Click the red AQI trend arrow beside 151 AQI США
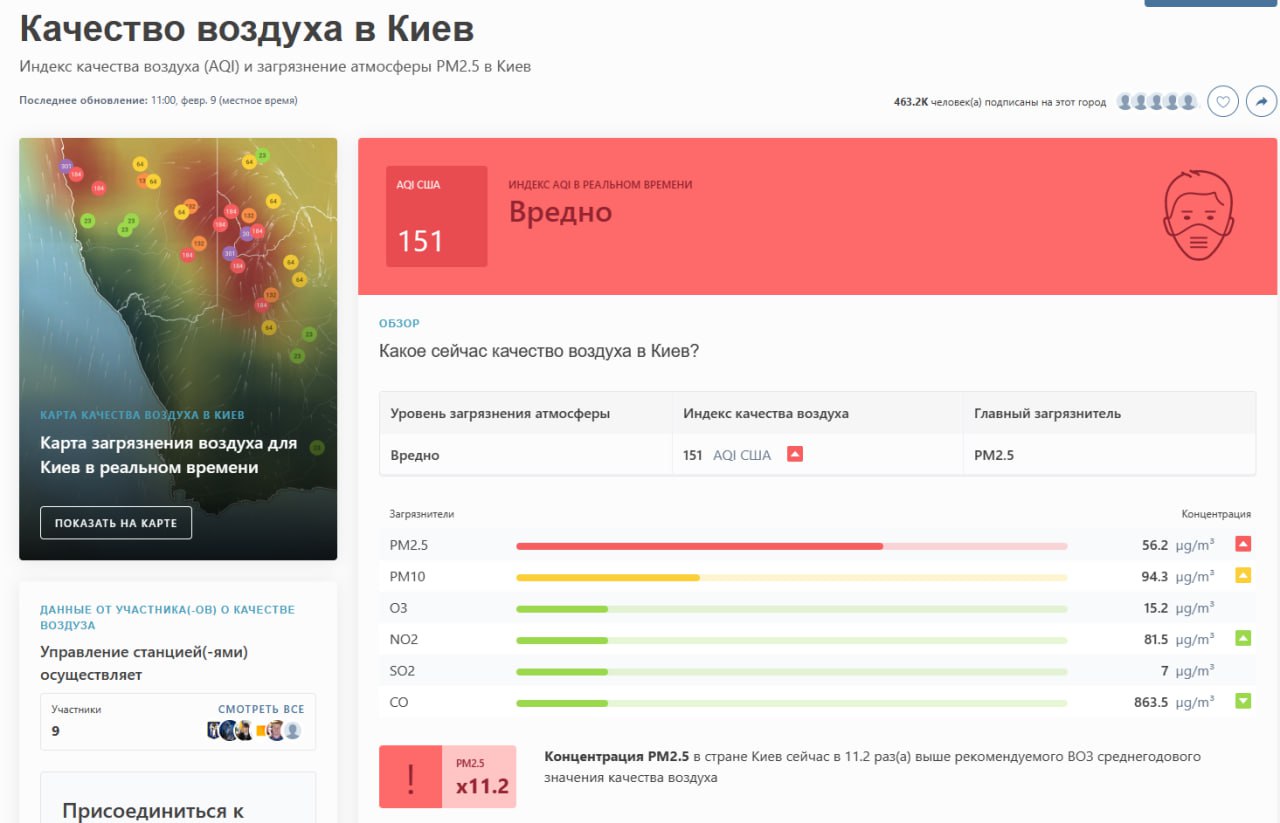The image size is (1280, 823). coord(795,454)
